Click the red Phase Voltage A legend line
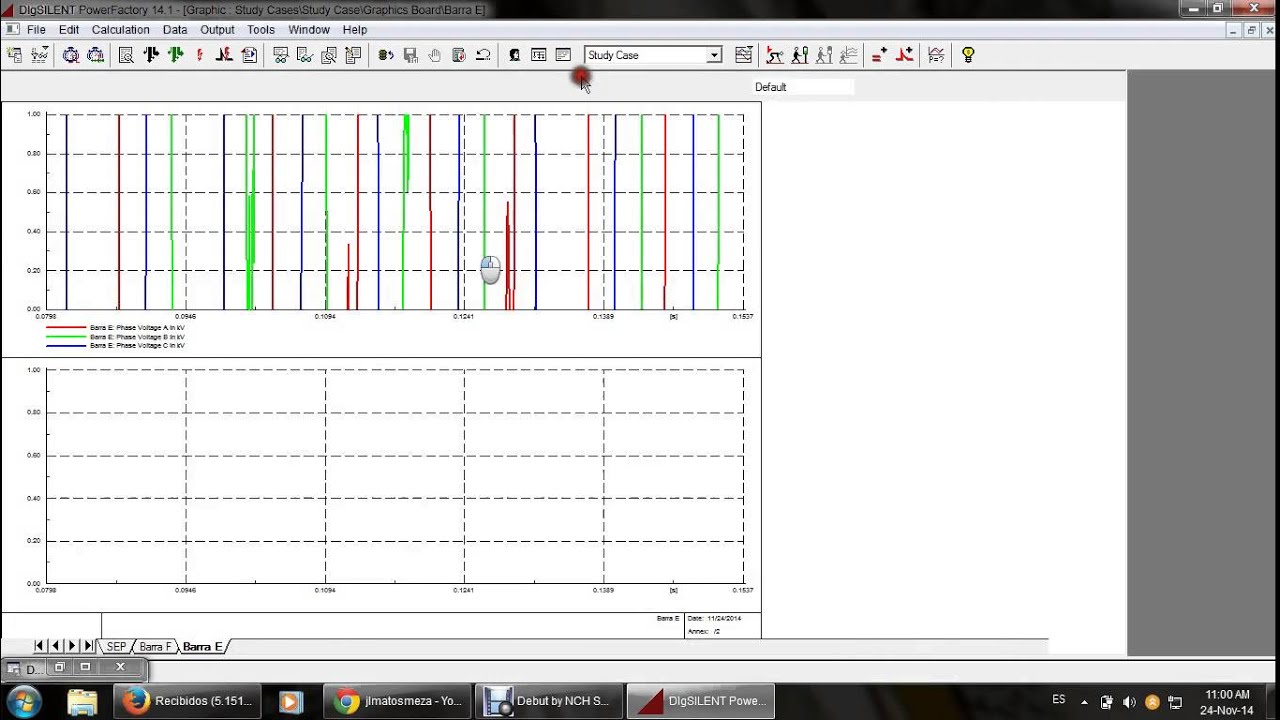 coord(66,328)
